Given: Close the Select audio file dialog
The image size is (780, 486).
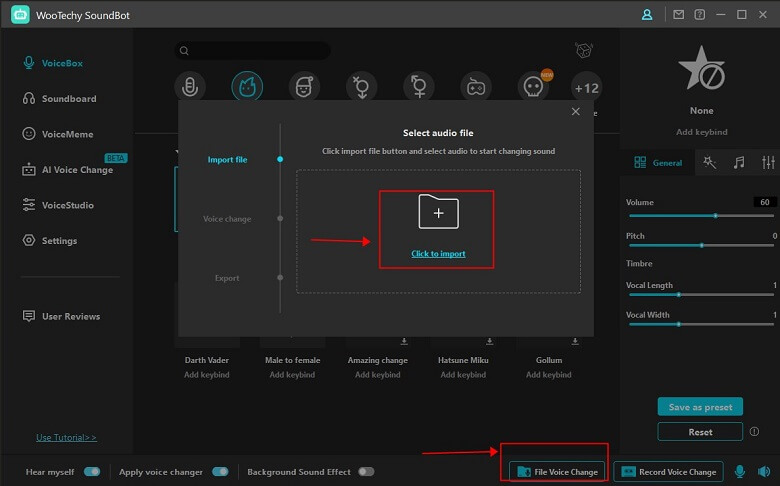Looking at the screenshot, I should [x=576, y=111].
